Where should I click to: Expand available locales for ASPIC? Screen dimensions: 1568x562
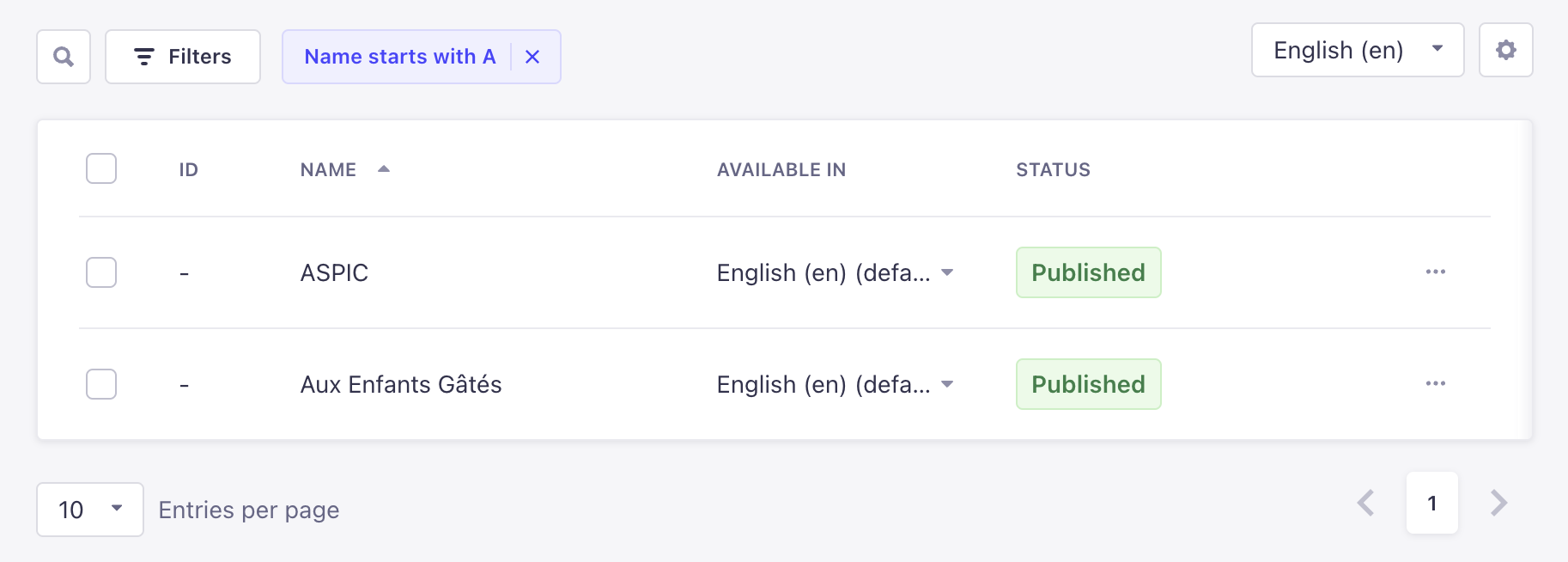(x=947, y=272)
